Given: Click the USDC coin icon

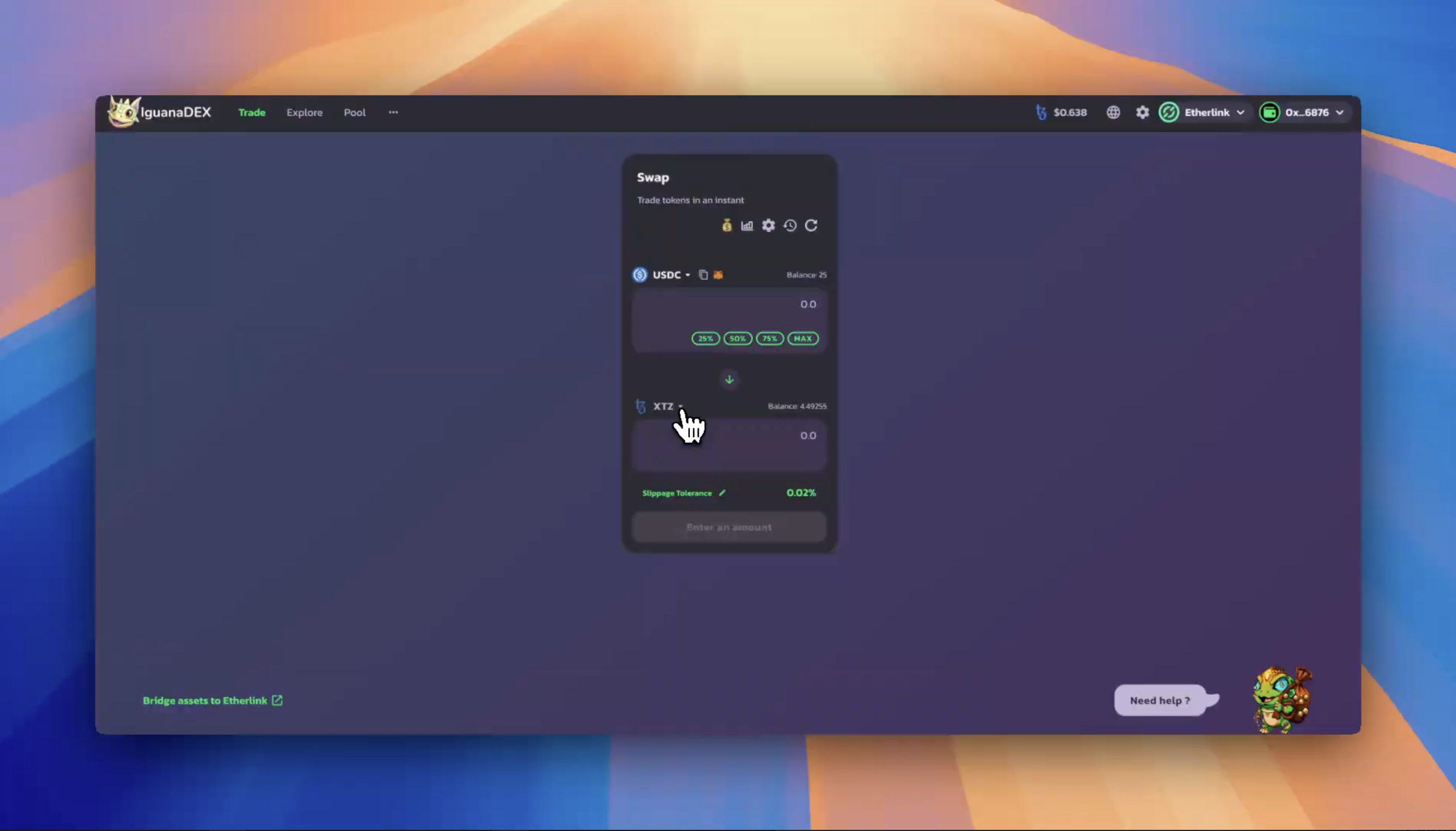Looking at the screenshot, I should (x=639, y=275).
